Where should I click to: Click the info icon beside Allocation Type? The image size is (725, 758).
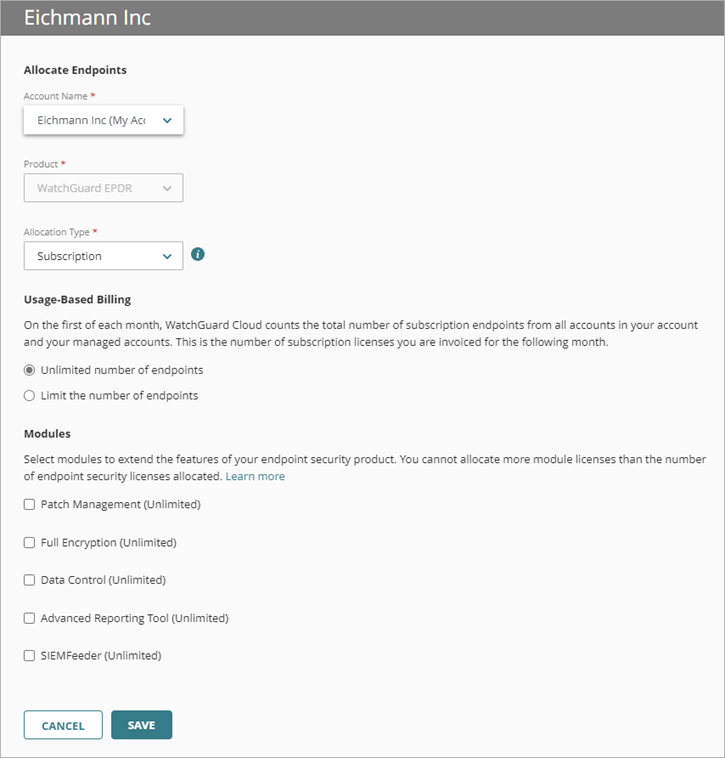198,255
